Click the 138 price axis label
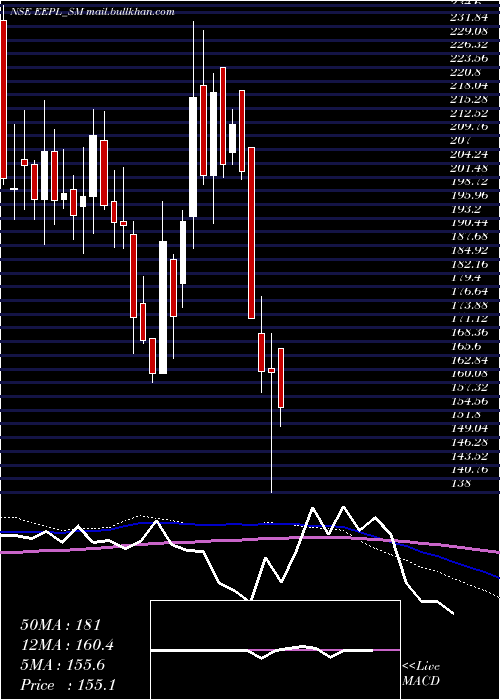This screenshot has height=700, width=500. click(461, 483)
